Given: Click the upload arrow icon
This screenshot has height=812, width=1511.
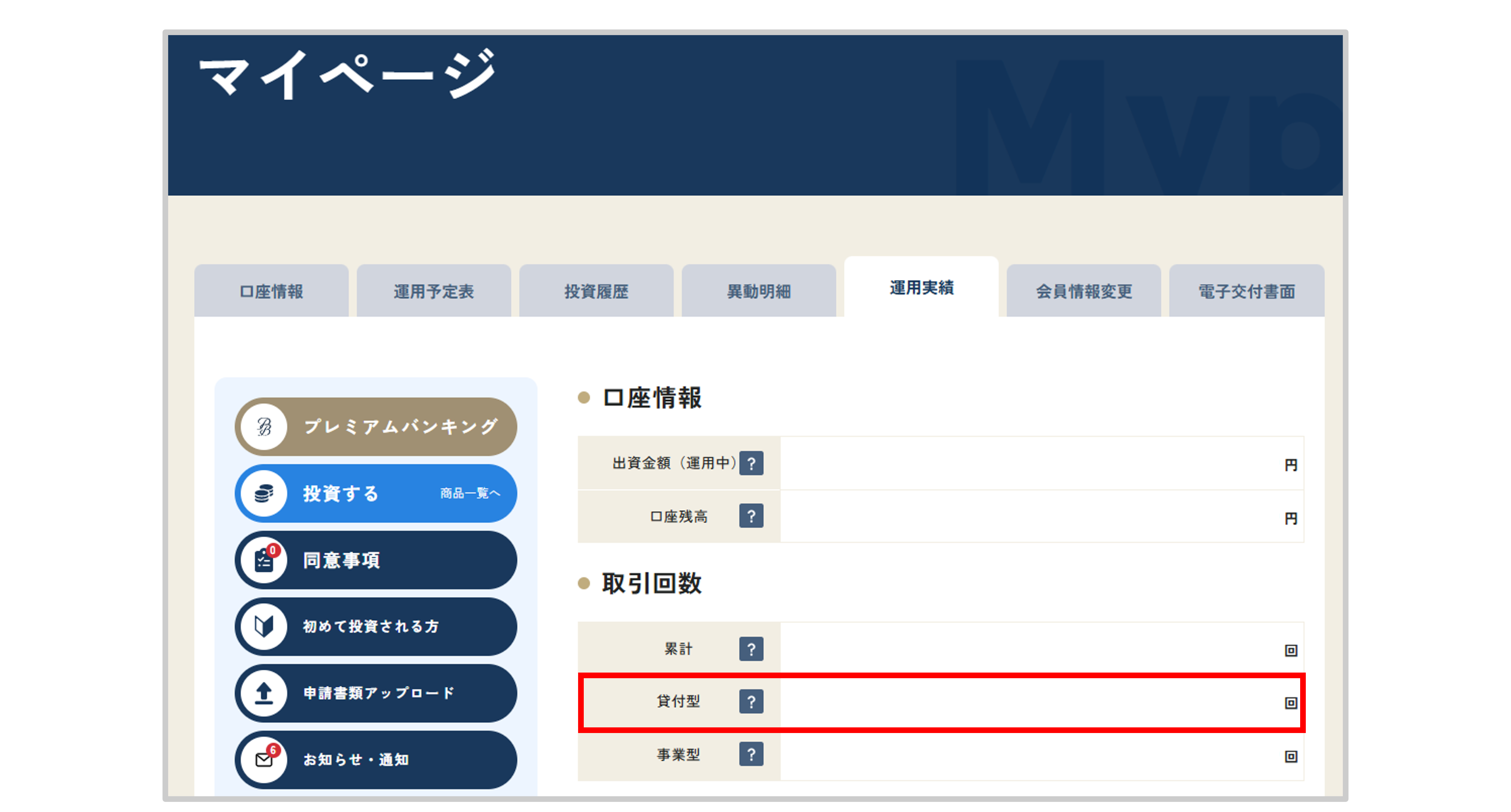Looking at the screenshot, I should (264, 693).
